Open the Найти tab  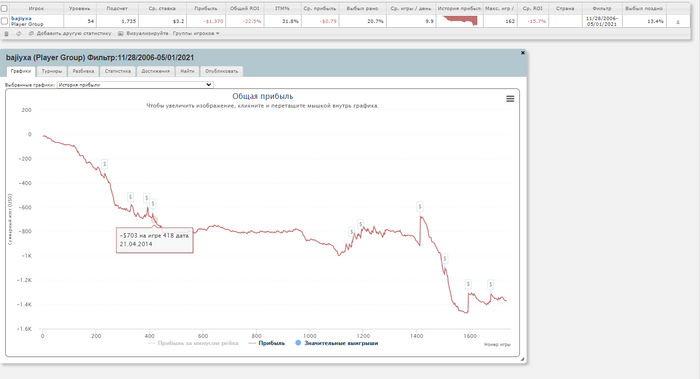188,71
